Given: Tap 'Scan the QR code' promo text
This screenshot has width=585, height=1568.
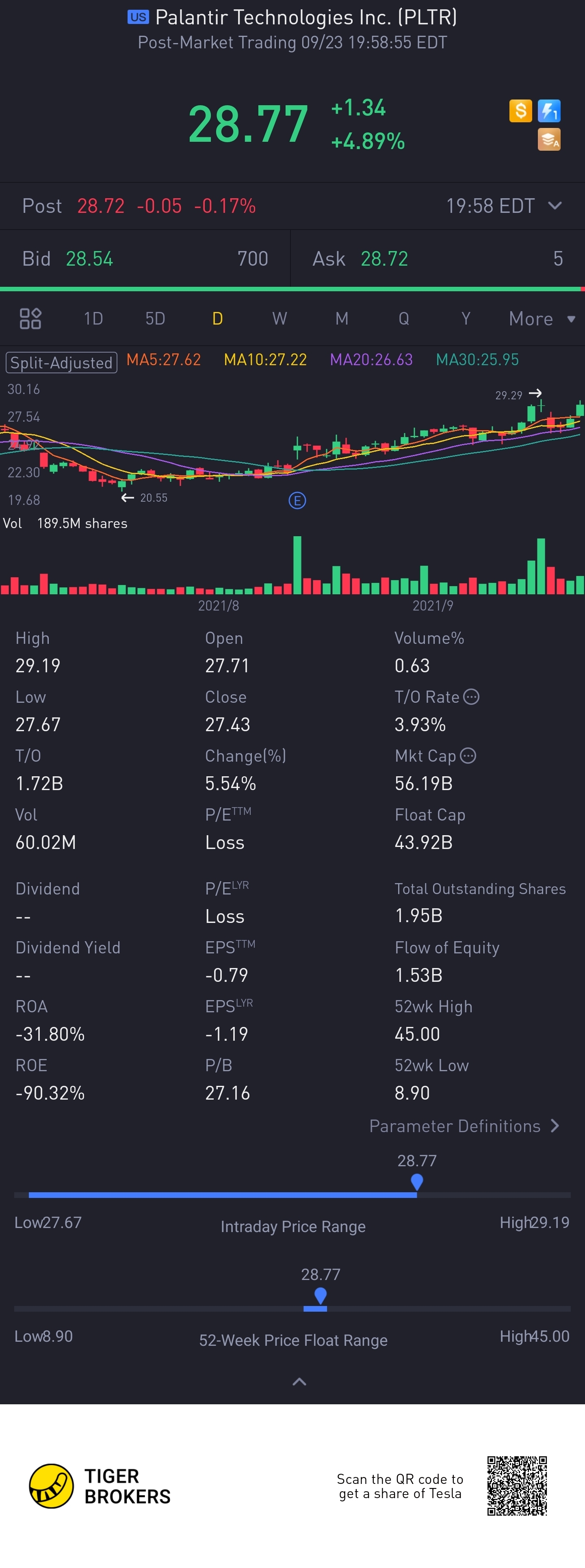Looking at the screenshot, I should pos(400,1486).
